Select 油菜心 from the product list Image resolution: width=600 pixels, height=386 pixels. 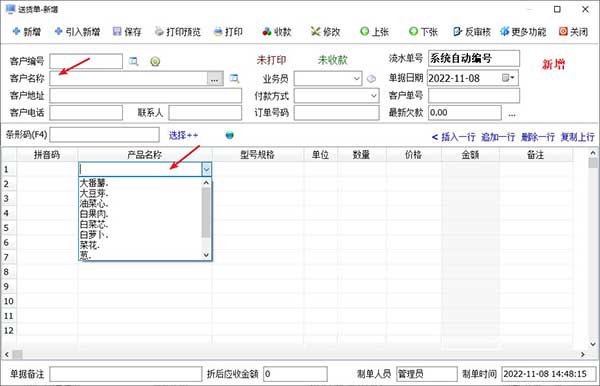(x=140, y=204)
